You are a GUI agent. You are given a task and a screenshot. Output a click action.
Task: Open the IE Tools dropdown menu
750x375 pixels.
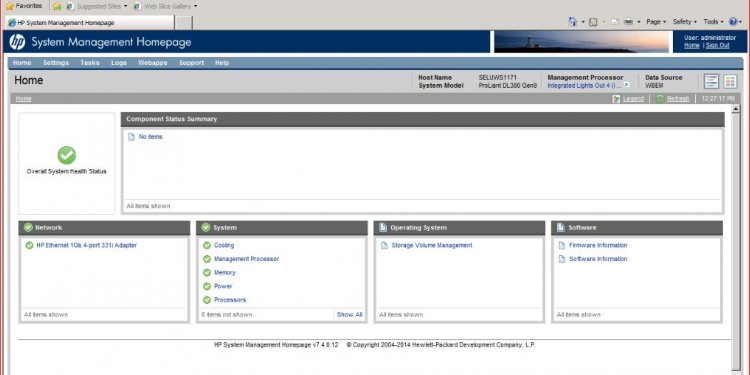pos(713,22)
